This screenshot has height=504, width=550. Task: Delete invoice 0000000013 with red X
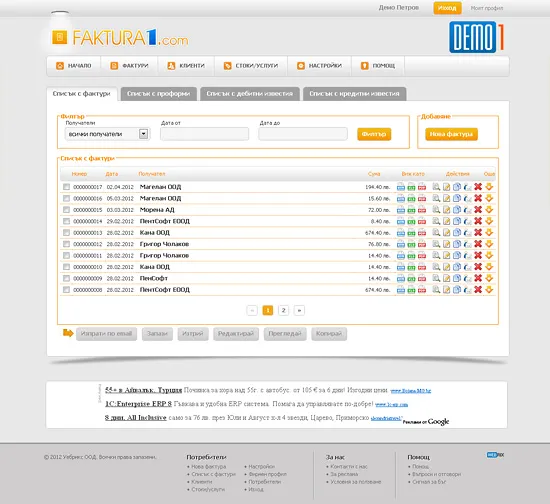point(478,233)
